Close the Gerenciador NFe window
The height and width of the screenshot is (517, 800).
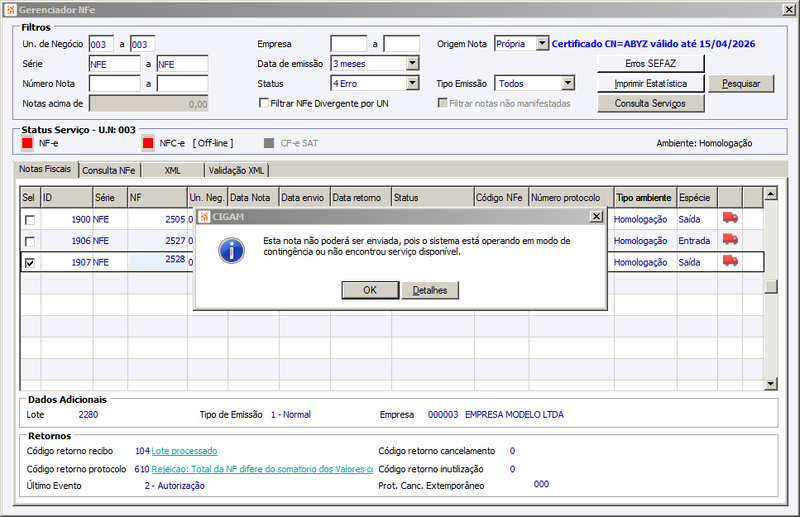tap(789, 9)
